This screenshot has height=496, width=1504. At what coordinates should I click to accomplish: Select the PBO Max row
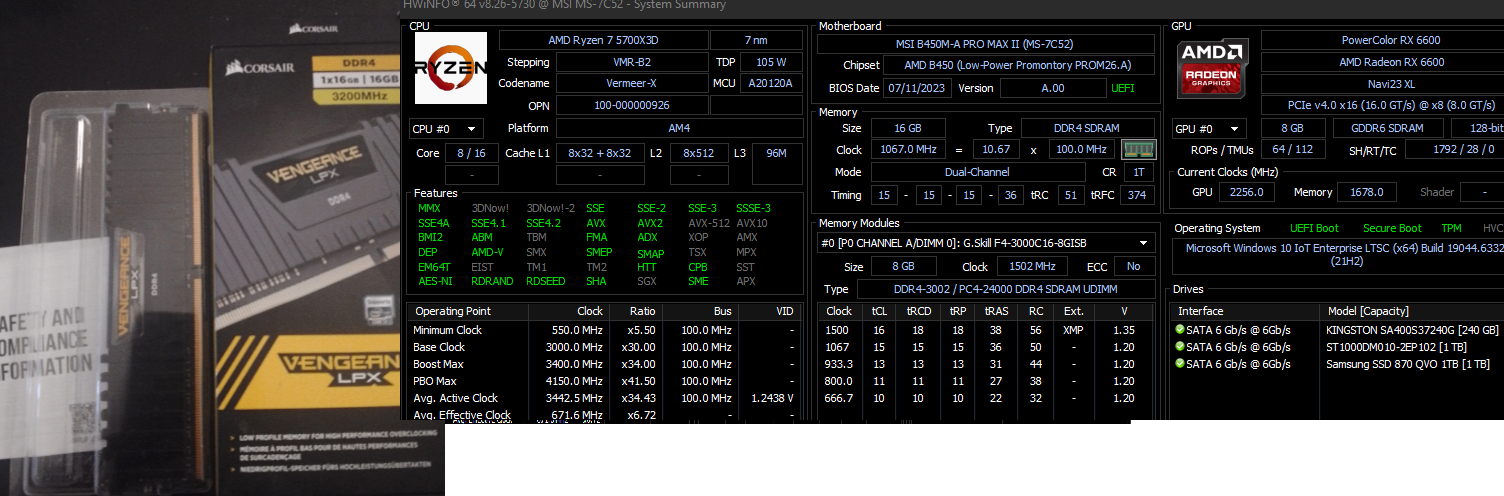pyautogui.click(x=607, y=381)
